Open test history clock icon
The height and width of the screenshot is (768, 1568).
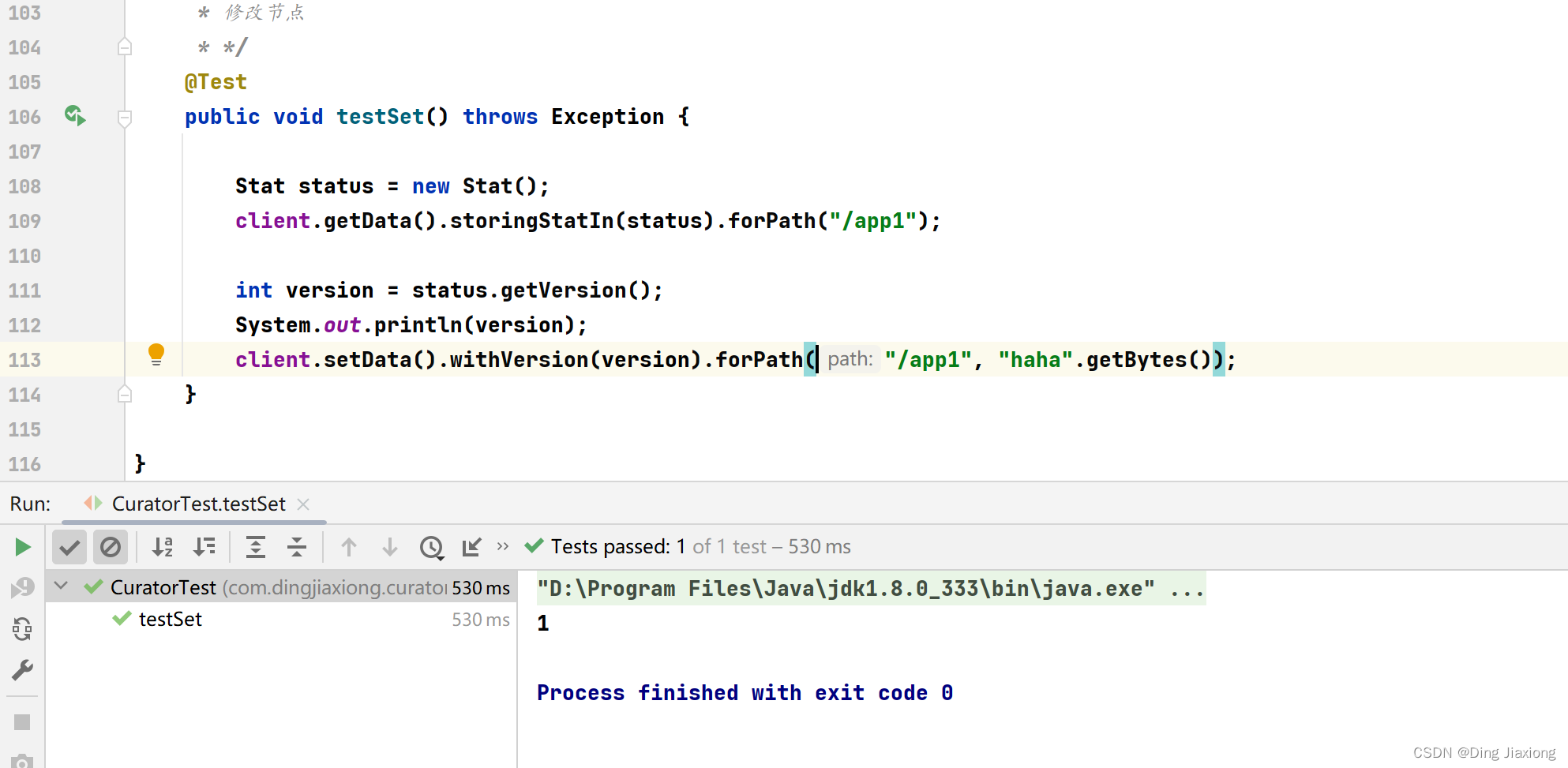click(432, 547)
